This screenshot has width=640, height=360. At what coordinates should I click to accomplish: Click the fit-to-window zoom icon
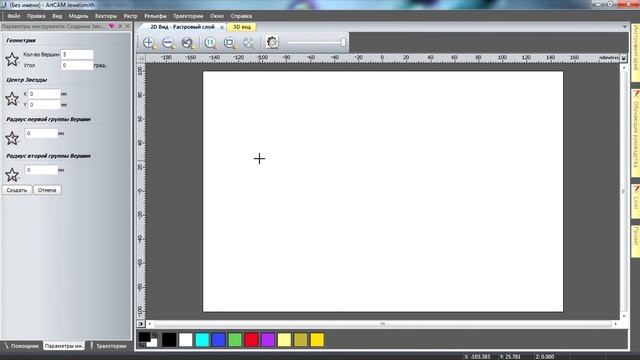(230, 42)
